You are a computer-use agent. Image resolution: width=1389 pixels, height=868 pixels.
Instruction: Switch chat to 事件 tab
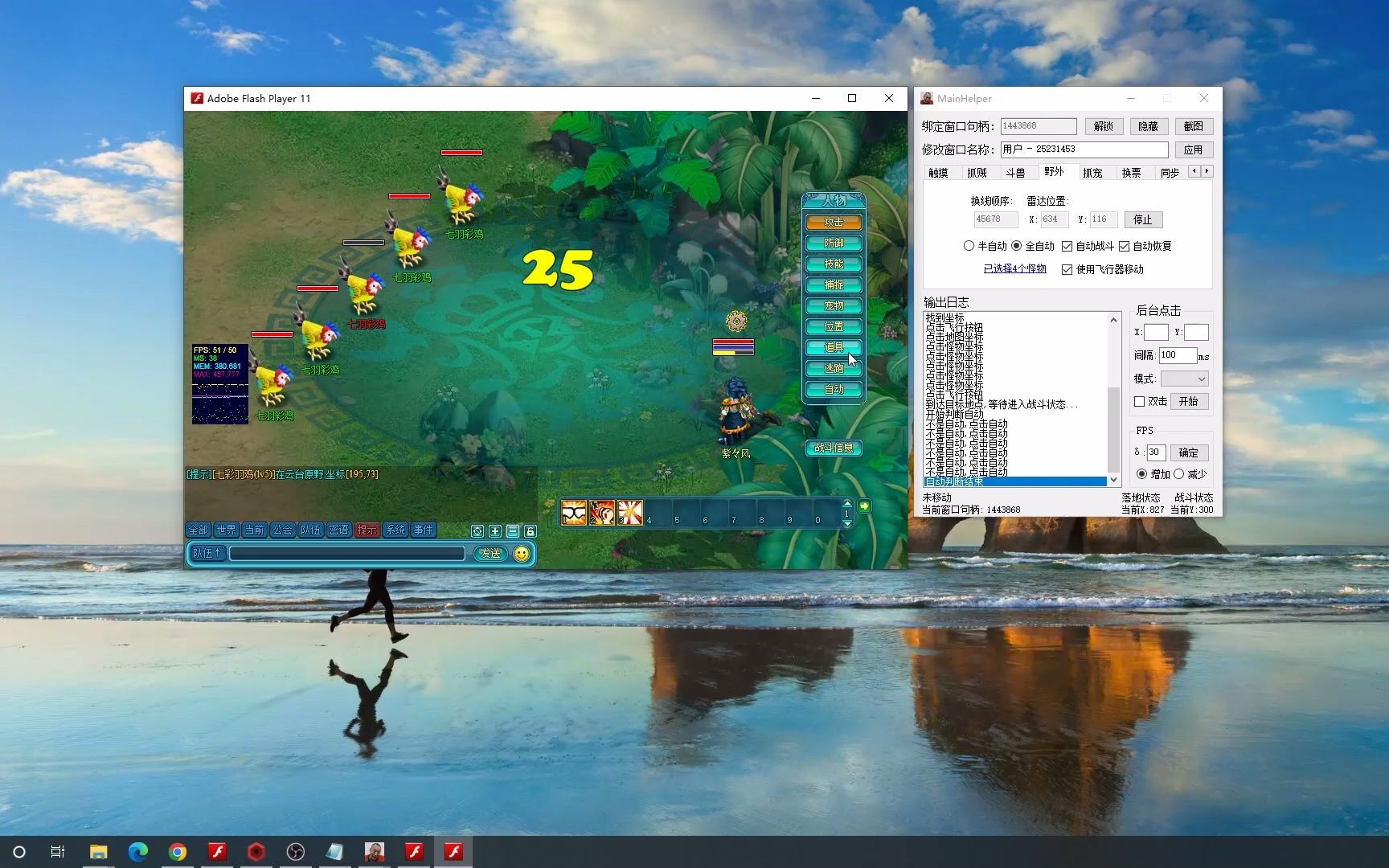pos(424,530)
